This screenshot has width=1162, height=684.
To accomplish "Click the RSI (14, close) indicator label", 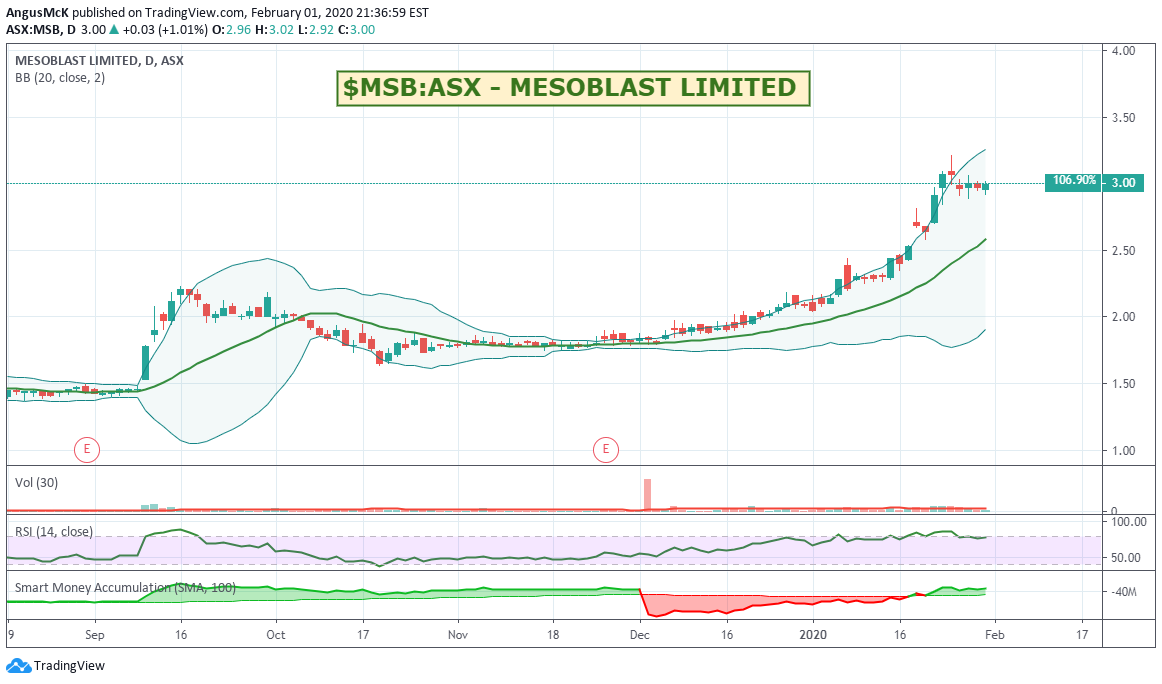I will pyautogui.click(x=54, y=531).
